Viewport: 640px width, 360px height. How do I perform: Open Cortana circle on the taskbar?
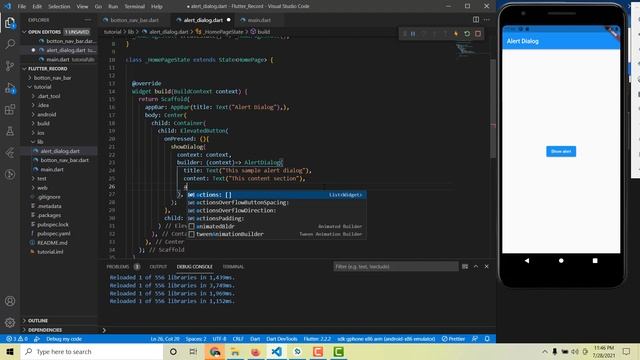[x=173, y=351]
